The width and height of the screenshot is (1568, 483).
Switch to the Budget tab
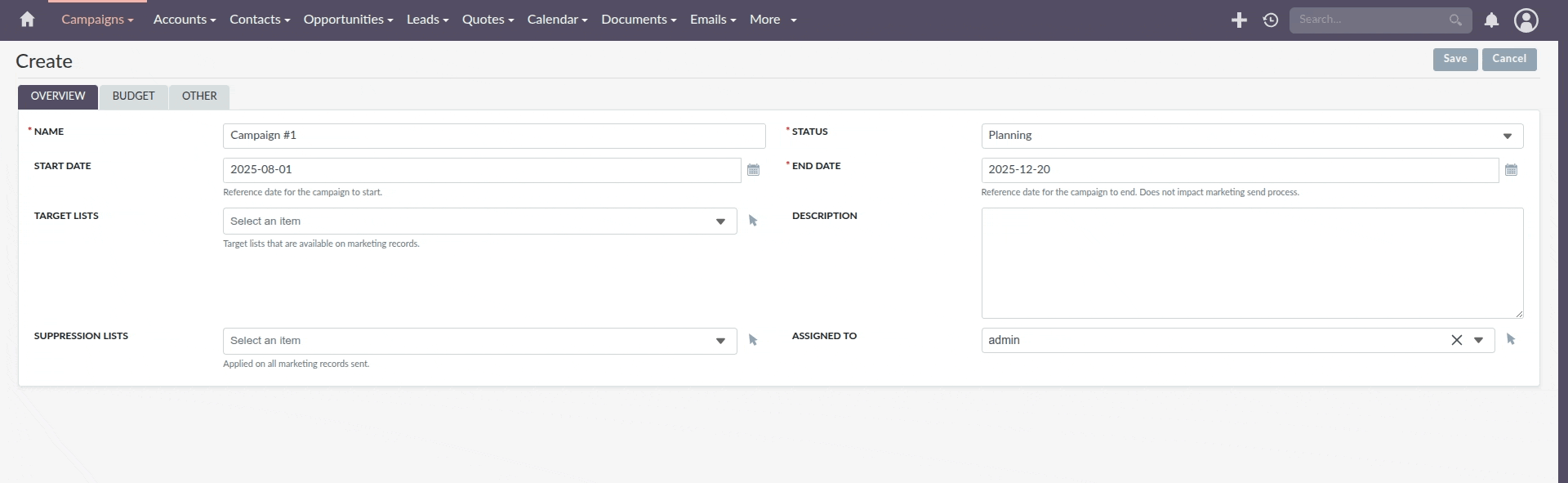(x=133, y=96)
